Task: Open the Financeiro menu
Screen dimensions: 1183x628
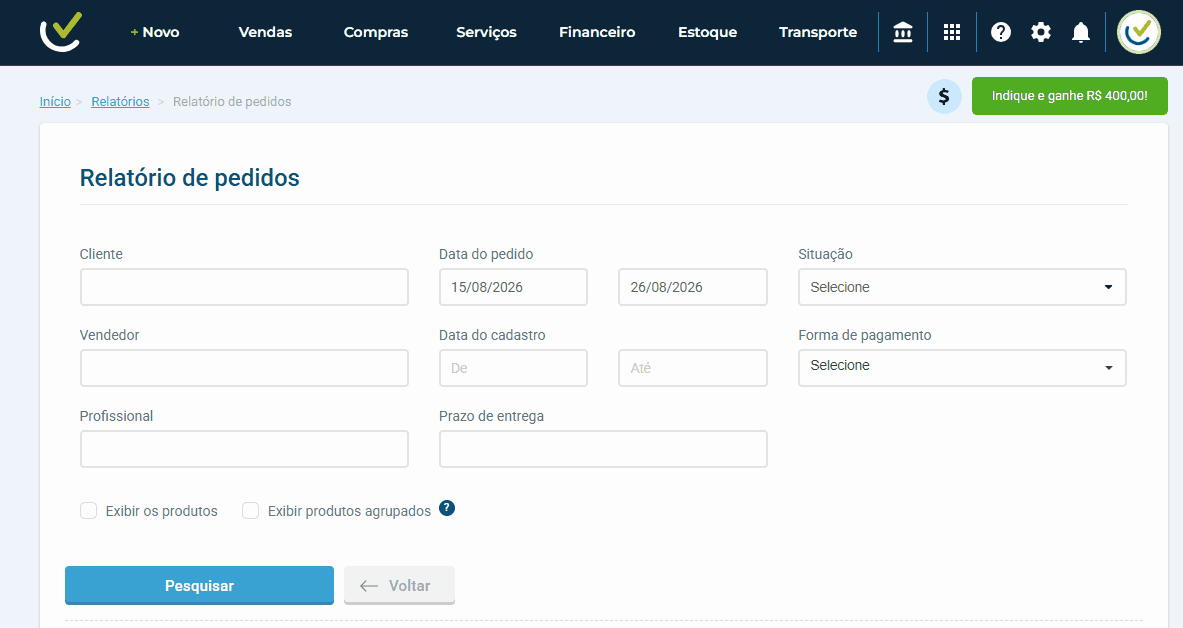Action: pyautogui.click(x=597, y=32)
